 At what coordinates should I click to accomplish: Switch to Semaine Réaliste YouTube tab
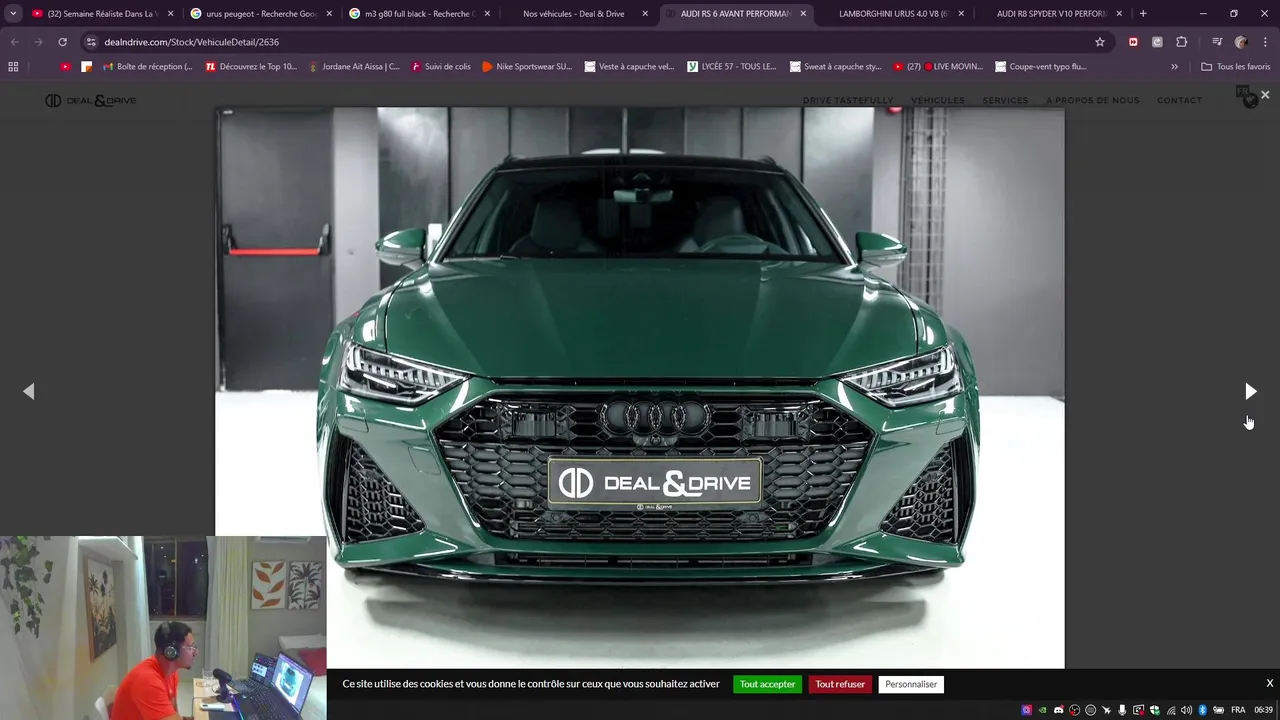click(103, 14)
